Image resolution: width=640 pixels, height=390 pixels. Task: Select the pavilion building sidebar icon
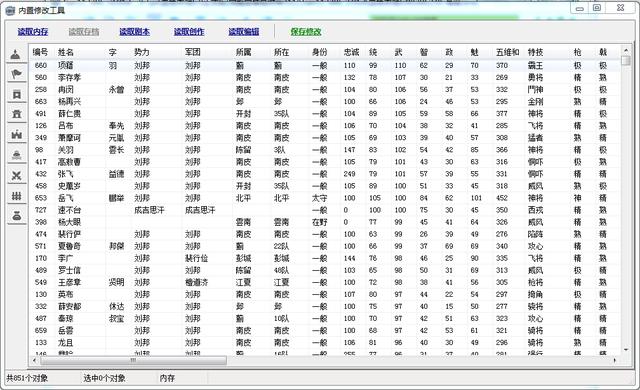point(16,115)
